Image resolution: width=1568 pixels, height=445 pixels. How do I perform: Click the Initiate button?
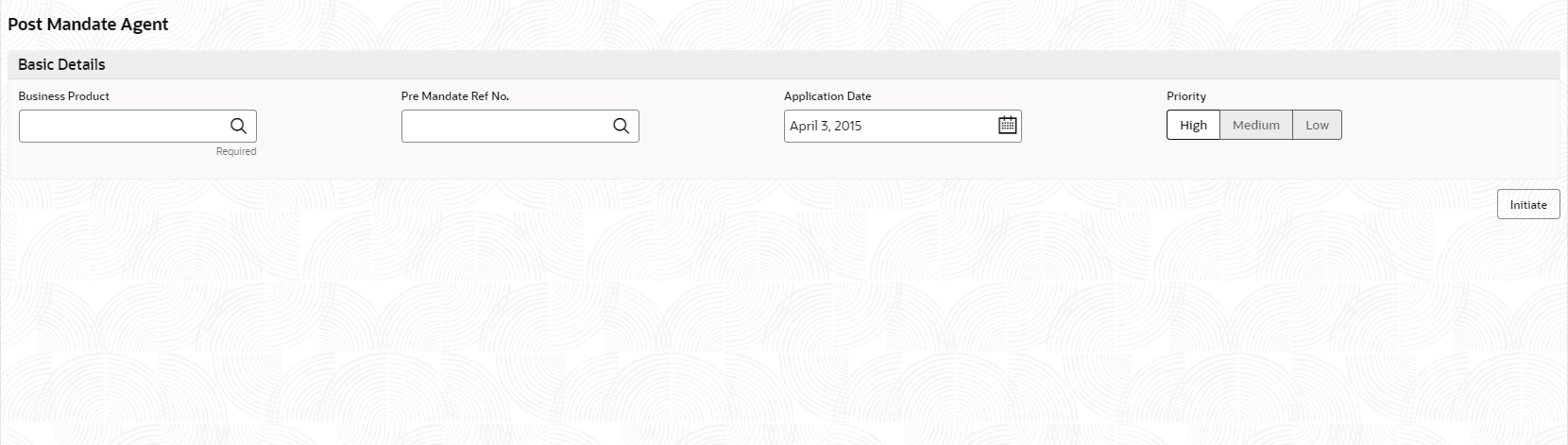tap(1527, 204)
